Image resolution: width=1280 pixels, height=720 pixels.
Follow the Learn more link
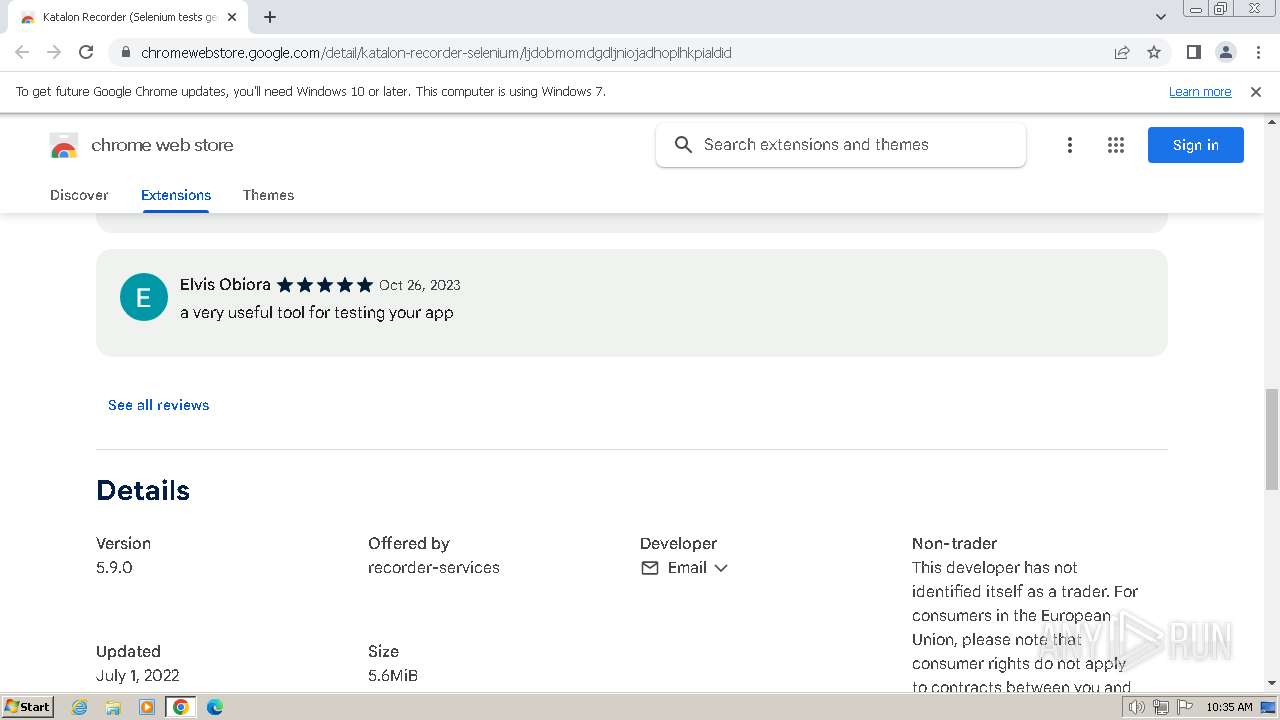point(1200,91)
